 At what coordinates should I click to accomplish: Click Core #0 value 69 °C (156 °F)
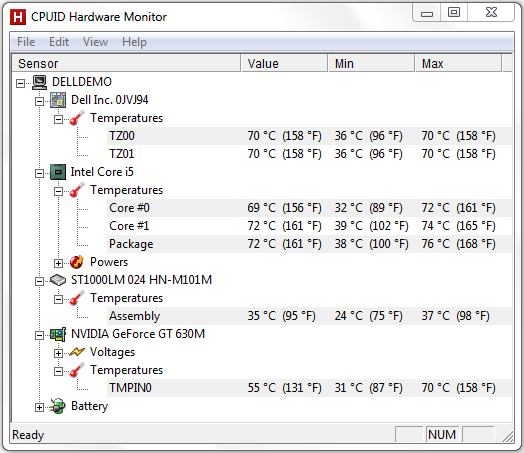284,208
